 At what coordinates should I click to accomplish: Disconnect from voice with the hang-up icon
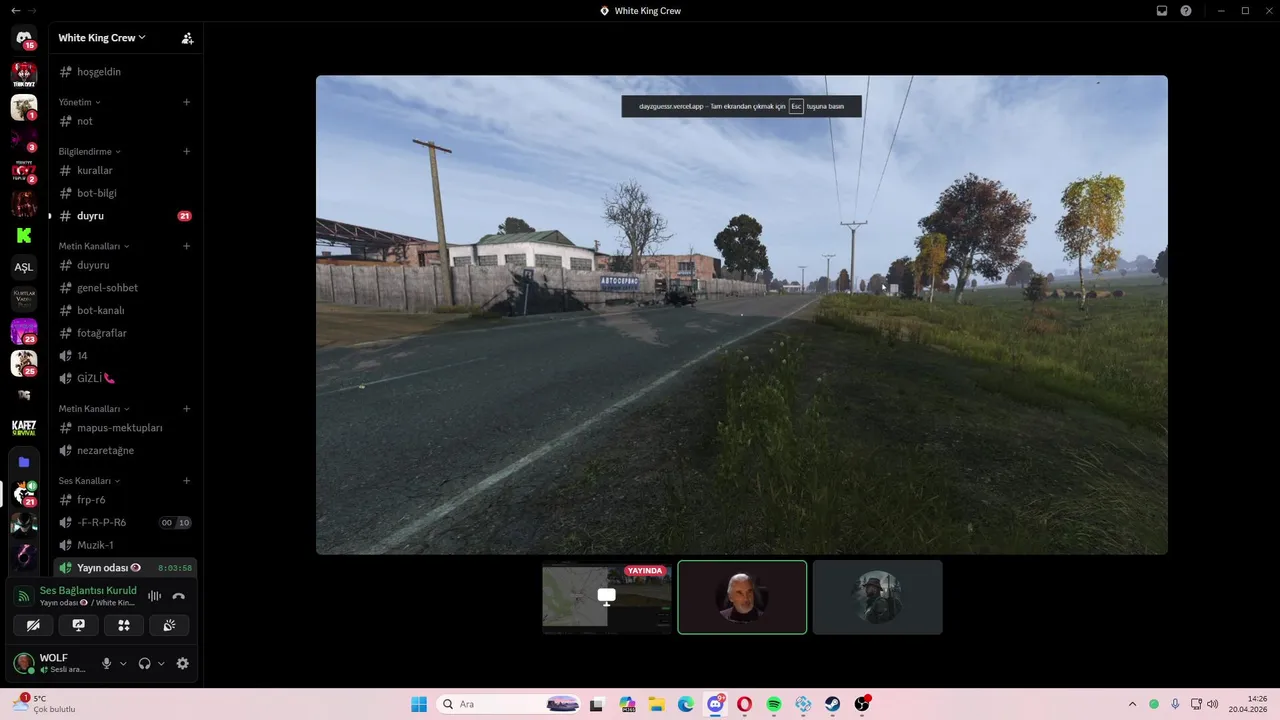pyautogui.click(x=179, y=596)
